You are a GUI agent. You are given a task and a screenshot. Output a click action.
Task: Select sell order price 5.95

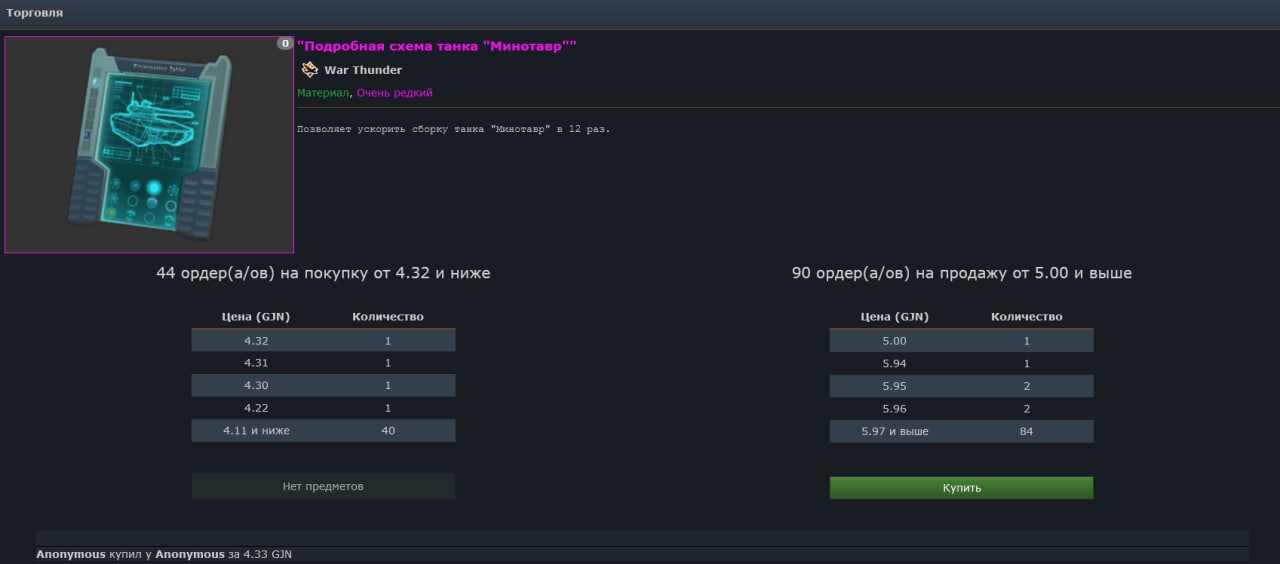(894, 386)
